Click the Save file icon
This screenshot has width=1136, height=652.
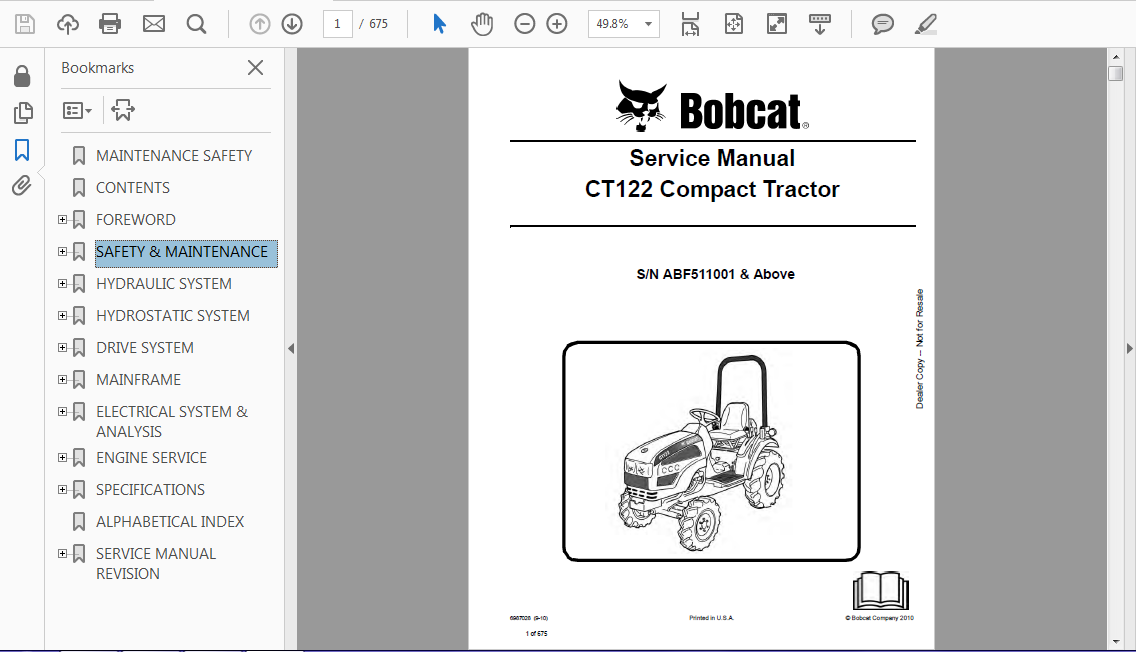(25, 24)
